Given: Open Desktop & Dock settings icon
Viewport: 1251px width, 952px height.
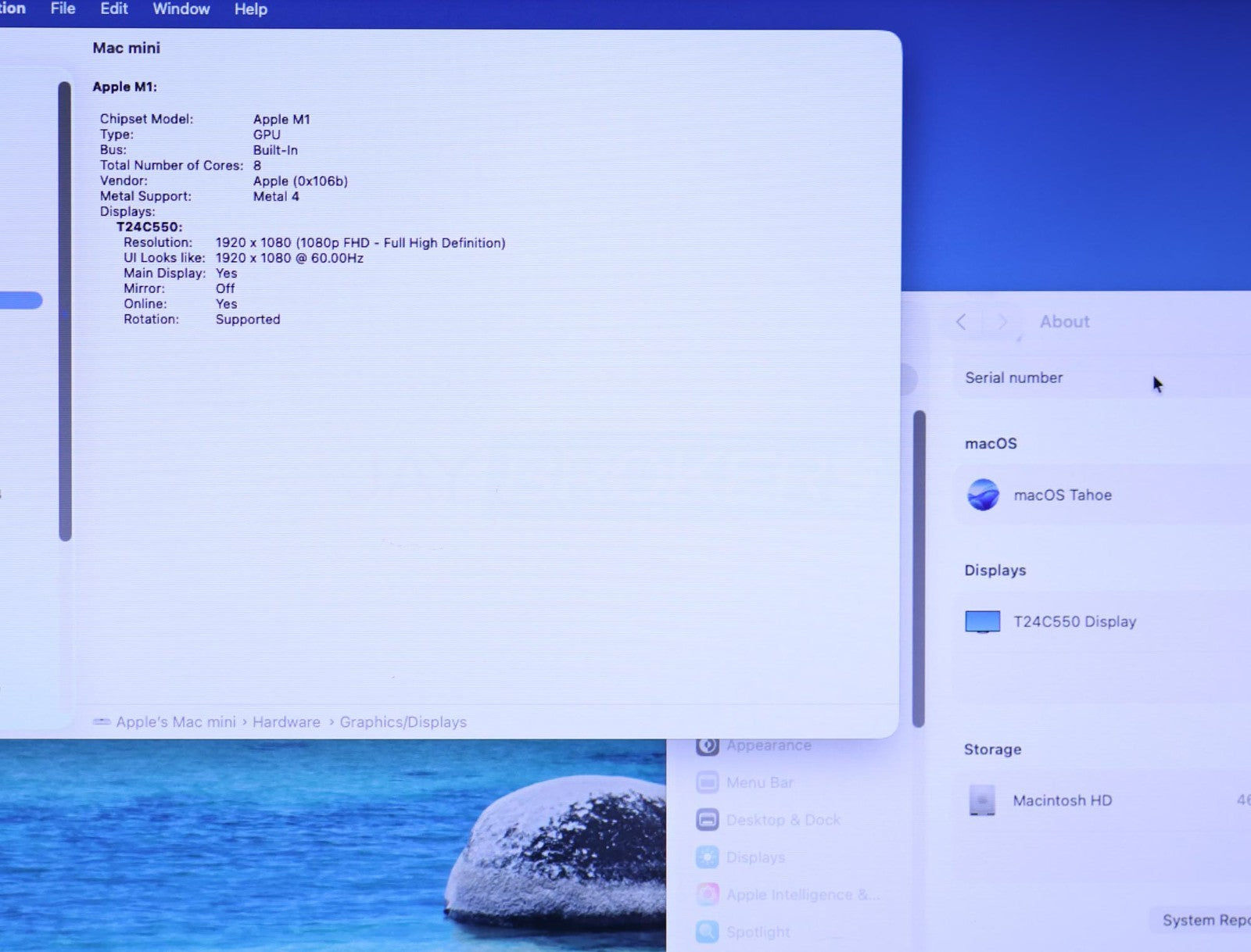Looking at the screenshot, I should point(708,820).
